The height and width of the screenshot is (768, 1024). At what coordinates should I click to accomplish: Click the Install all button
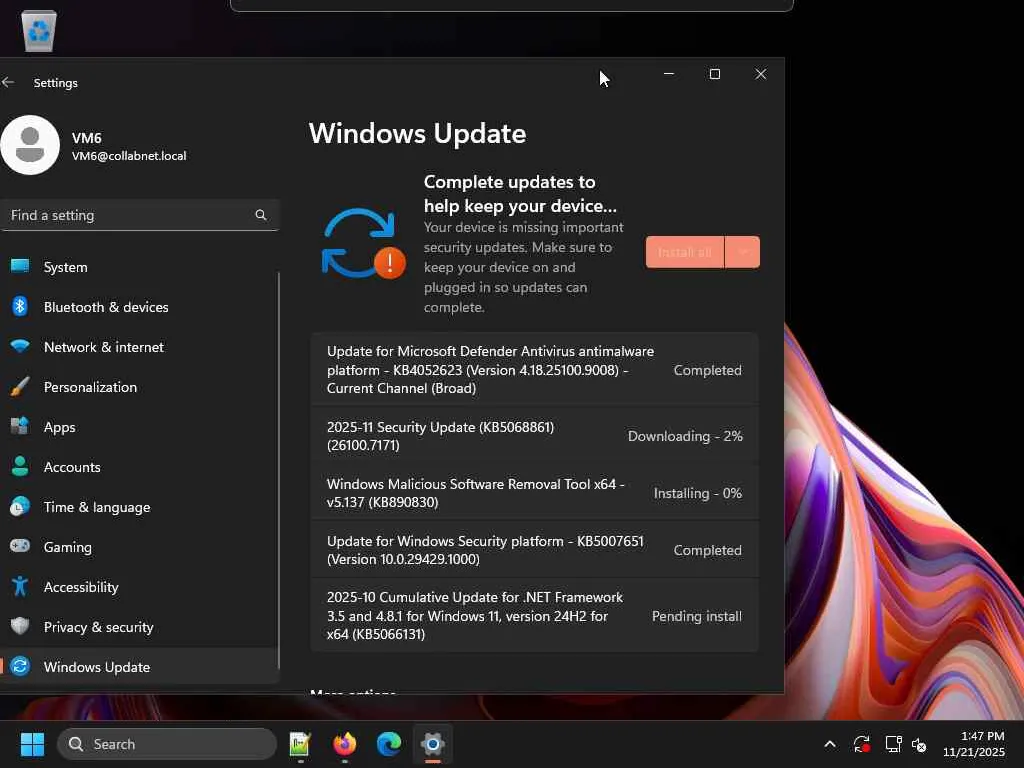pyautogui.click(x=684, y=252)
